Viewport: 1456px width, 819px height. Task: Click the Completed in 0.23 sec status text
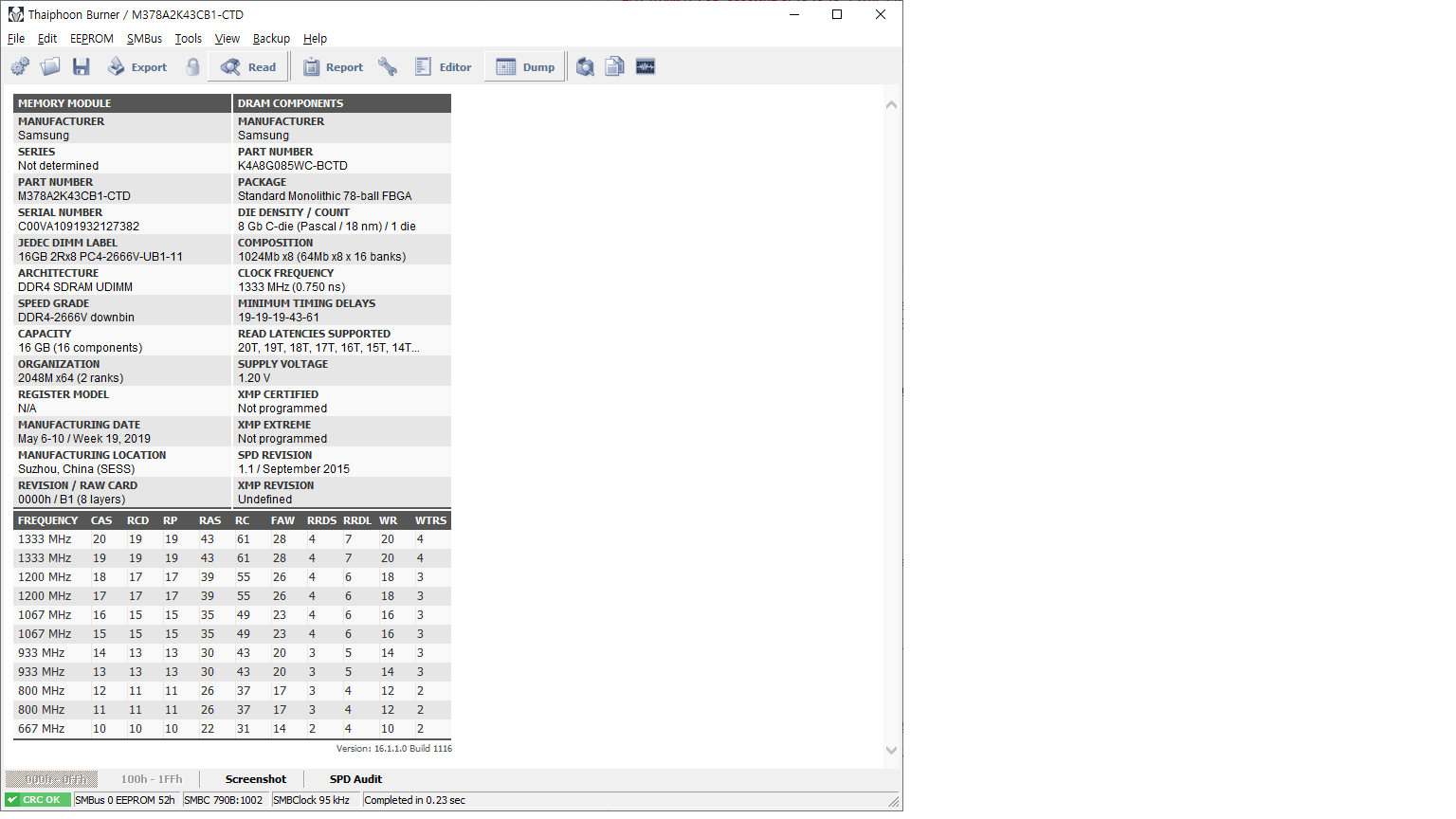point(415,800)
